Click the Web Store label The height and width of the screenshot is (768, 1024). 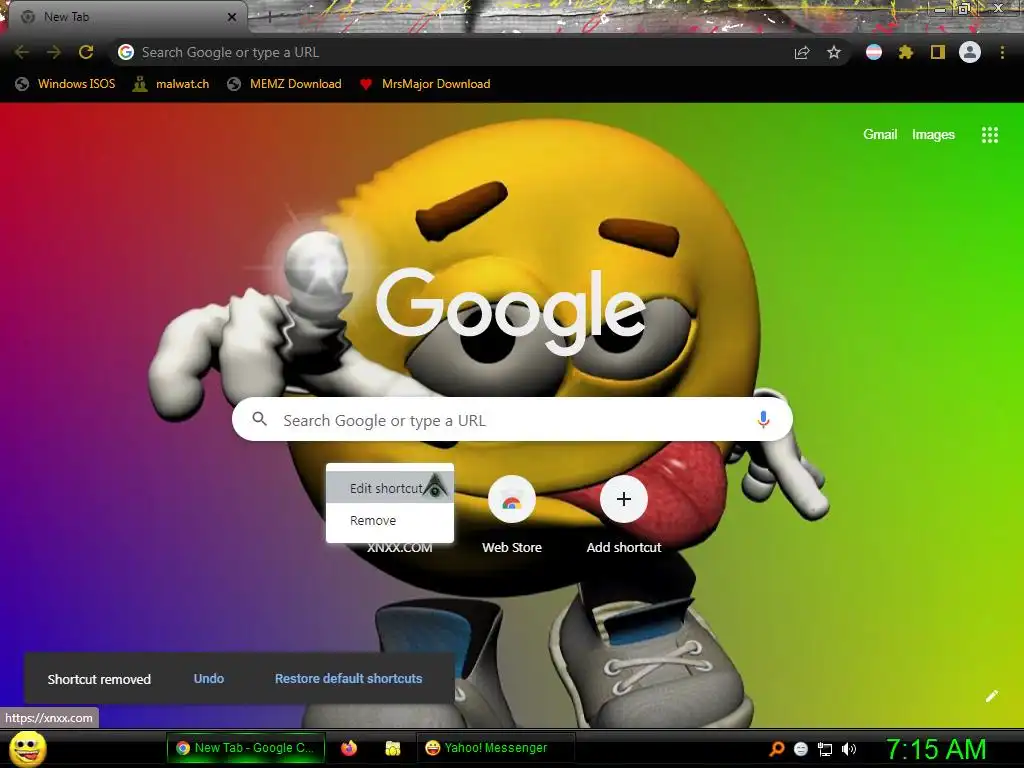512,547
